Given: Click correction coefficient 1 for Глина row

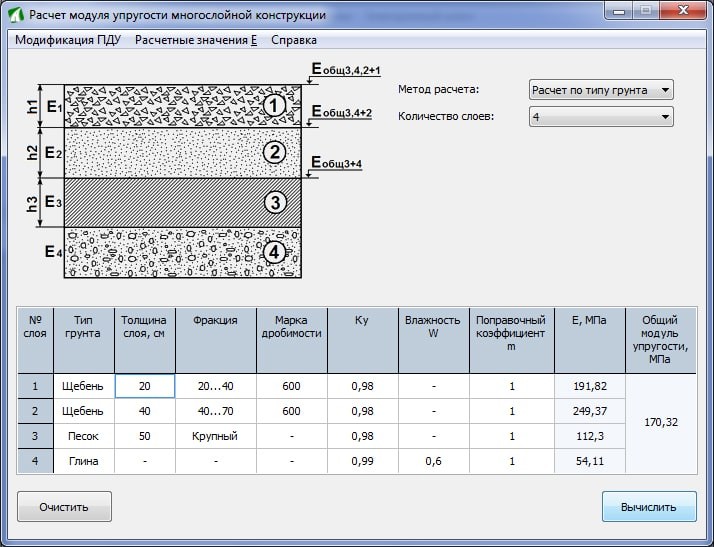Looking at the screenshot, I should (512, 461).
